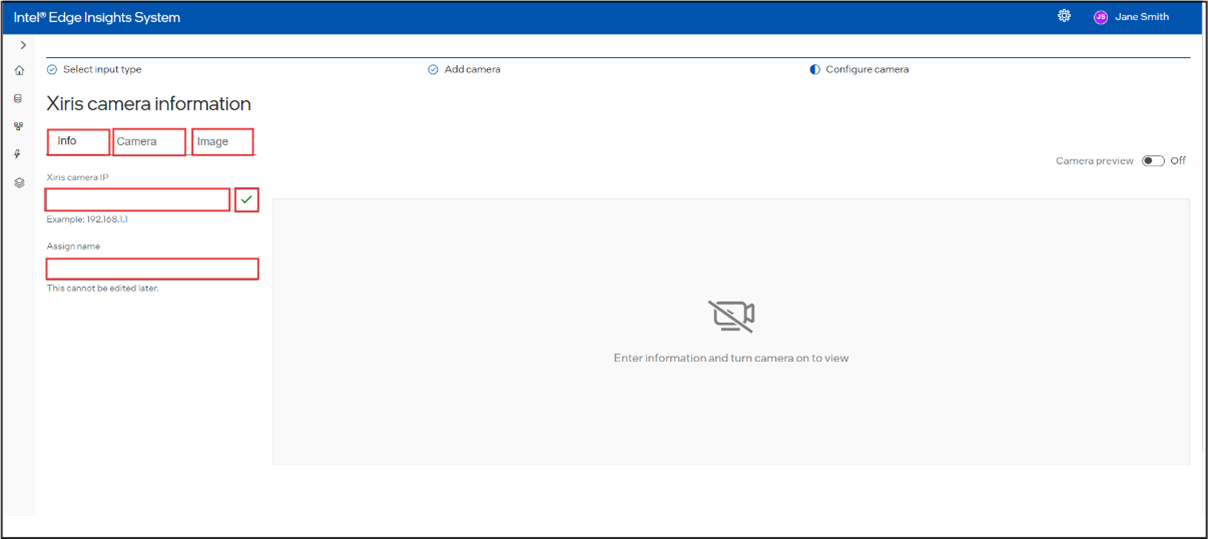The height and width of the screenshot is (539, 1208).
Task: Toggle the Camera preview switch
Action: click(1153, 161)
